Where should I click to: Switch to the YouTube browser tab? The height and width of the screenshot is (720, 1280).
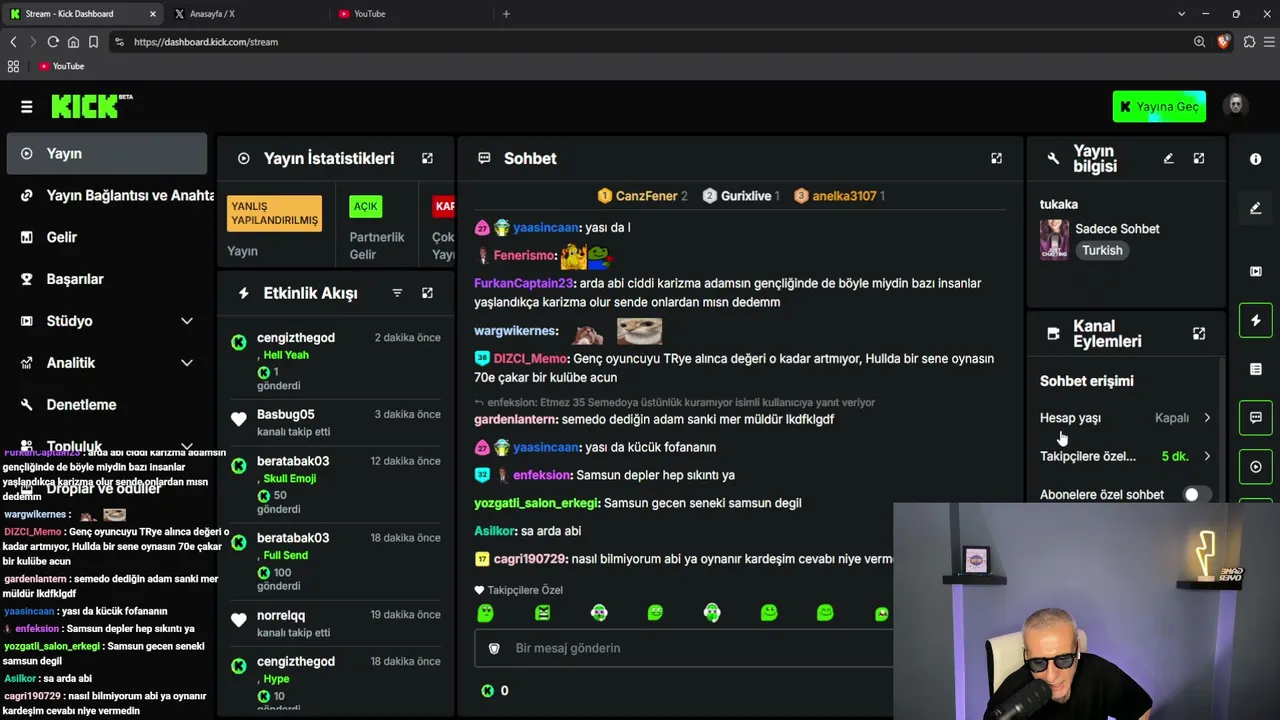point(409,14)
